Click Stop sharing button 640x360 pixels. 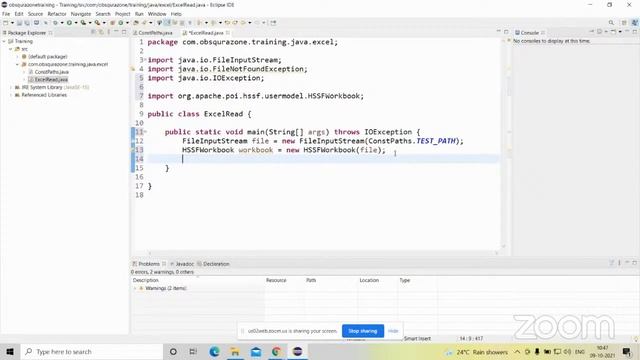click(x=363, y=331)
